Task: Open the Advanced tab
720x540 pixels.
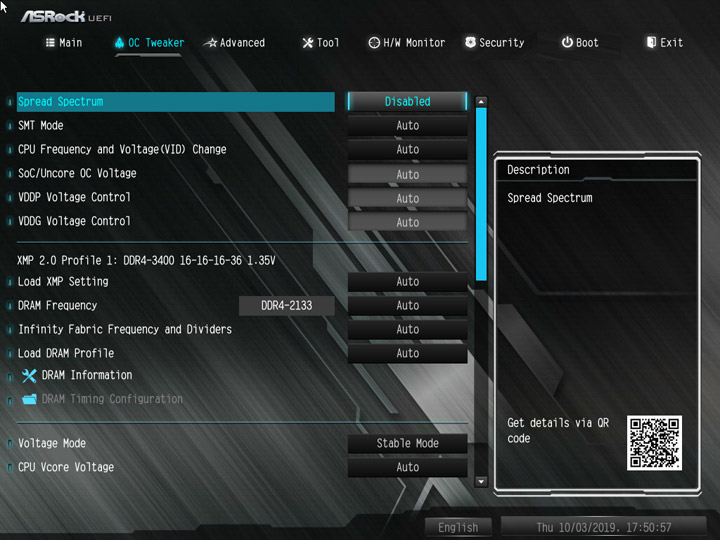Action: 235,43
